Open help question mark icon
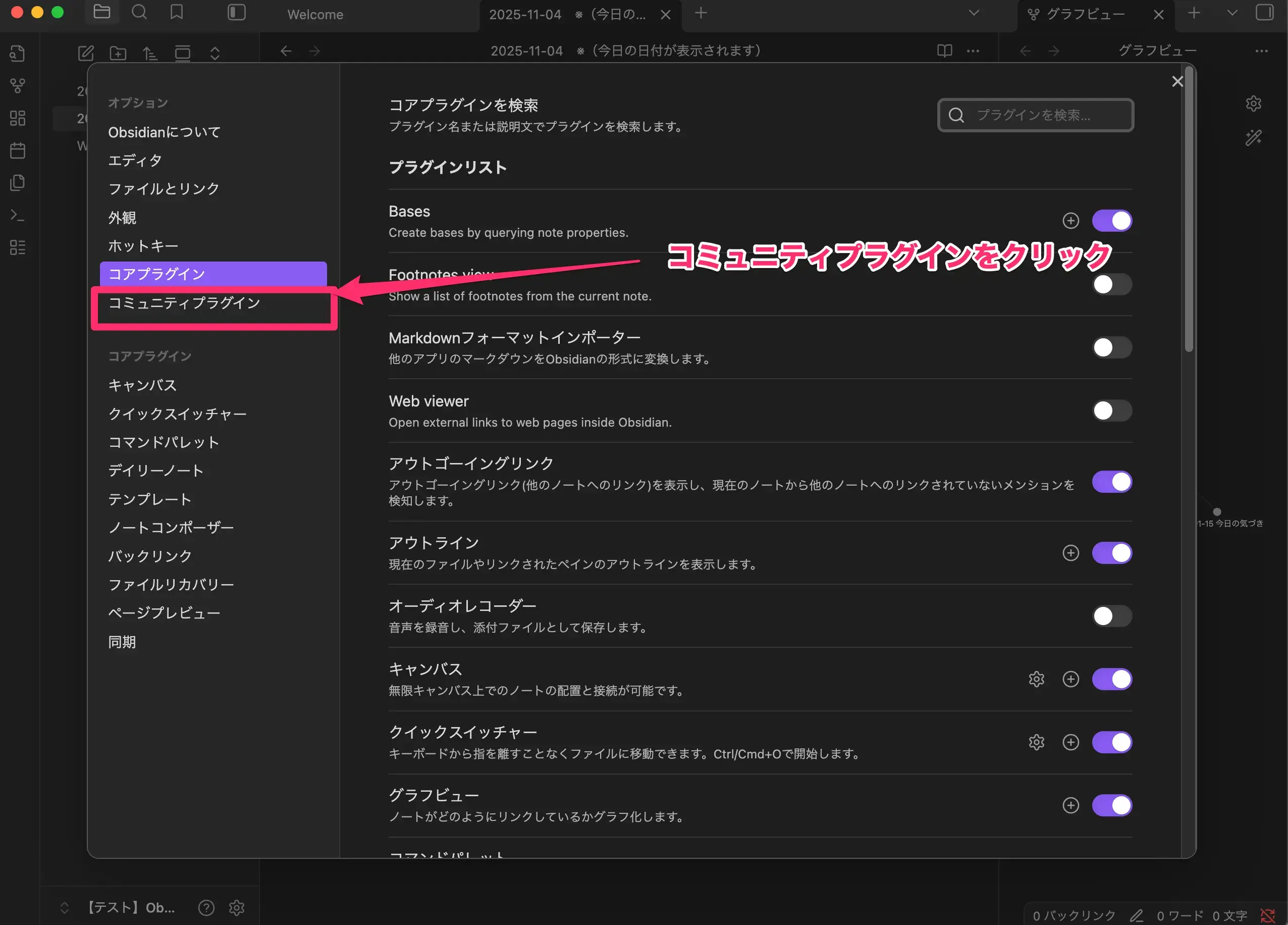 click(206, 907)
